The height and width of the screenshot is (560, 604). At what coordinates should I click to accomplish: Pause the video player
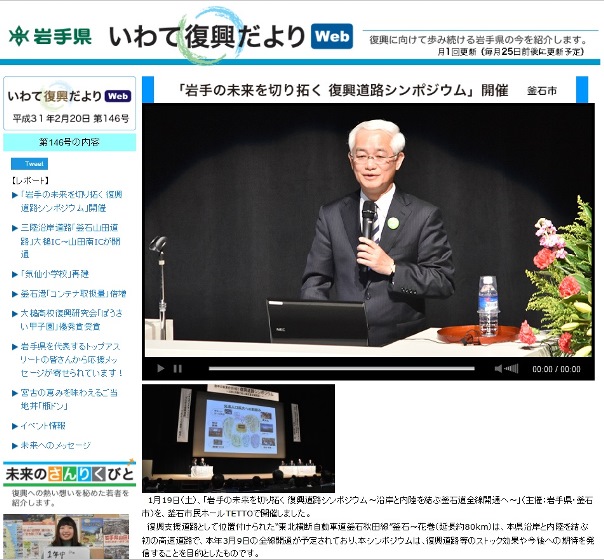click(178, 369)
